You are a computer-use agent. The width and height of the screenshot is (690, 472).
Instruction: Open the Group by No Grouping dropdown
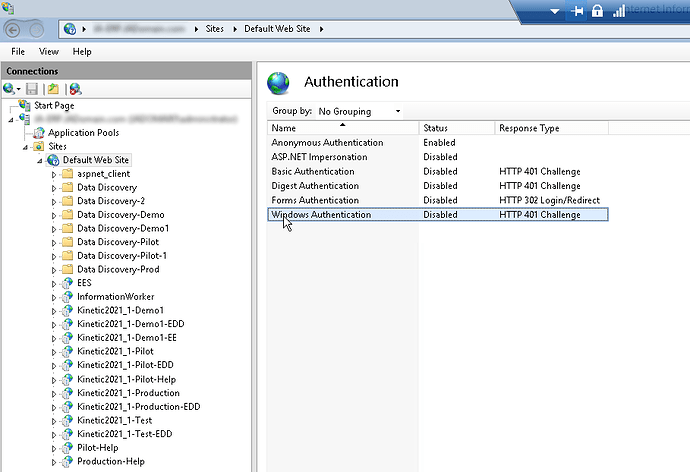pos(359,111)
